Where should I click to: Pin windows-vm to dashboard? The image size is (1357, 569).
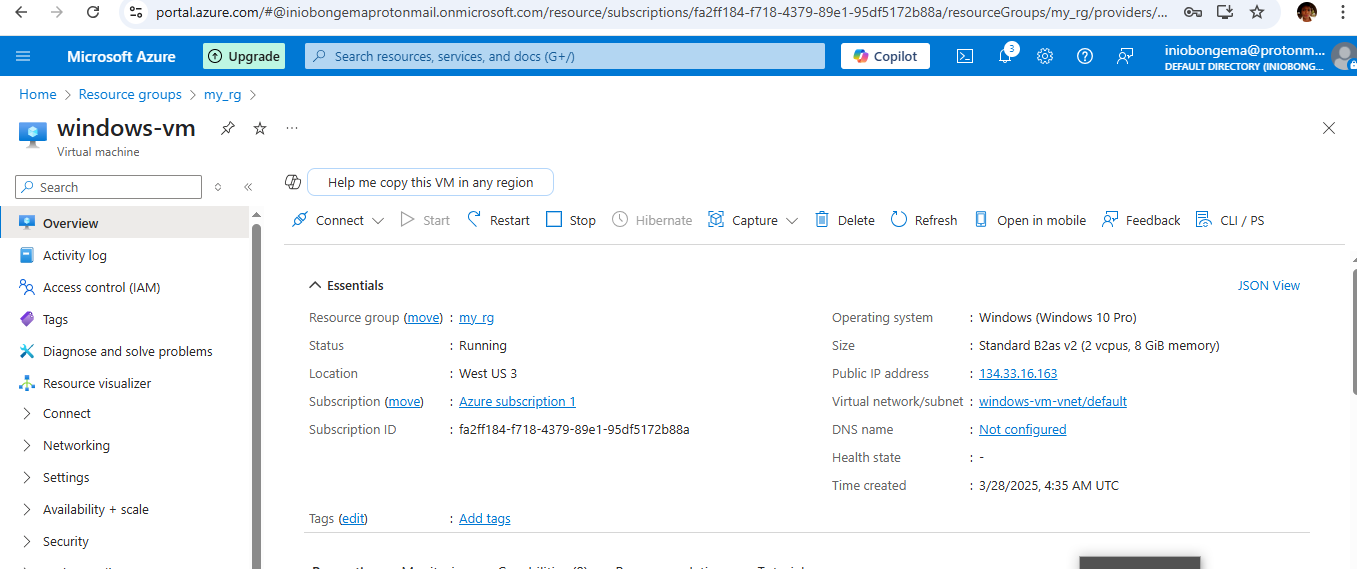tap(228, 128)
